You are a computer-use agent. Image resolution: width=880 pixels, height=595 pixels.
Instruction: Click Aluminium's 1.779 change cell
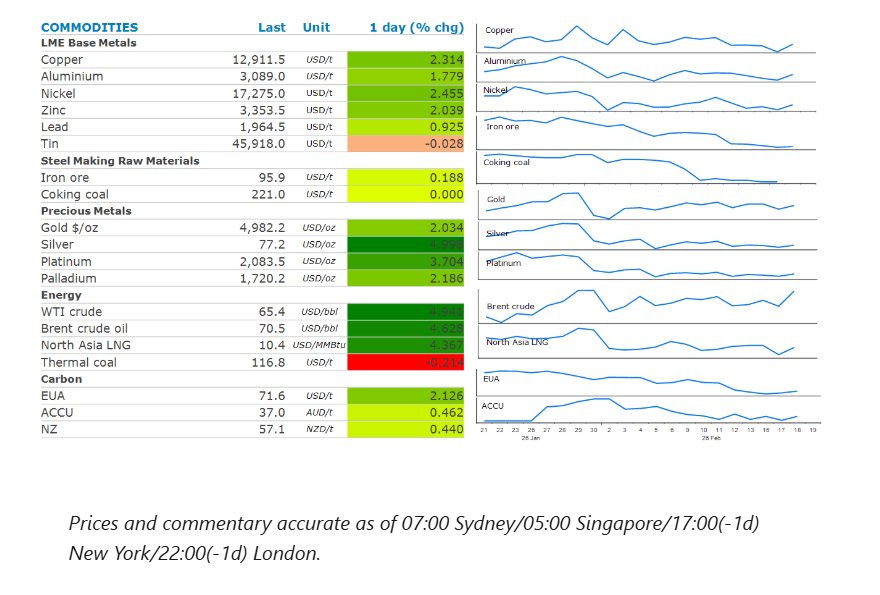pyautogui.click(x=406, y=76)
